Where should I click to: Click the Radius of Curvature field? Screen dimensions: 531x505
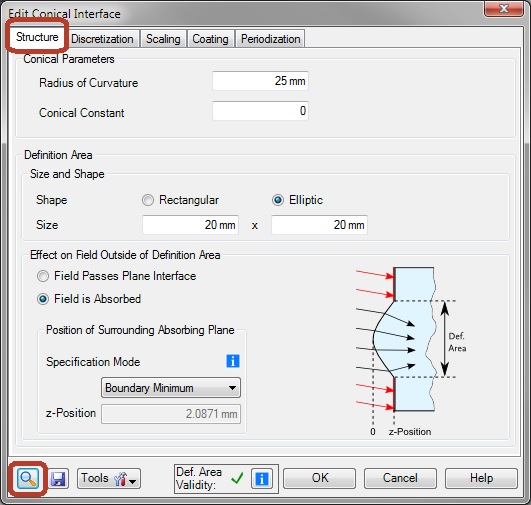click(x=260, y=81)
